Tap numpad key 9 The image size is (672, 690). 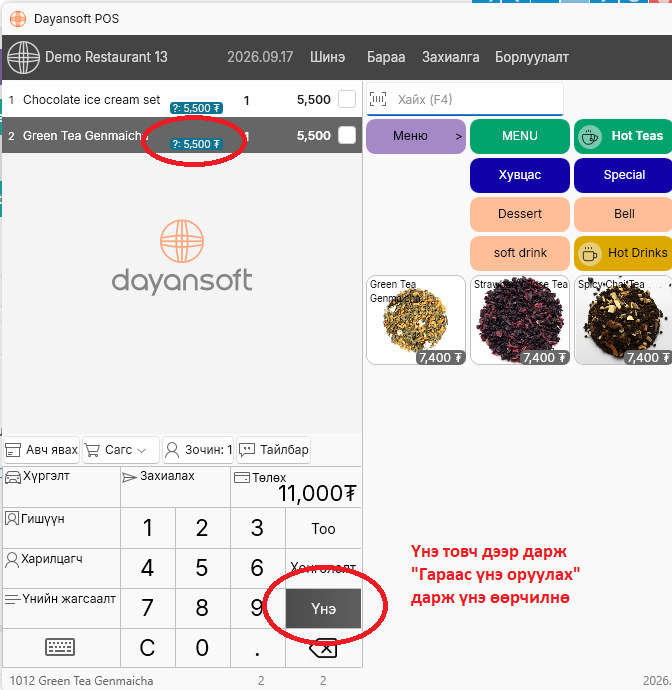point(257,608)
